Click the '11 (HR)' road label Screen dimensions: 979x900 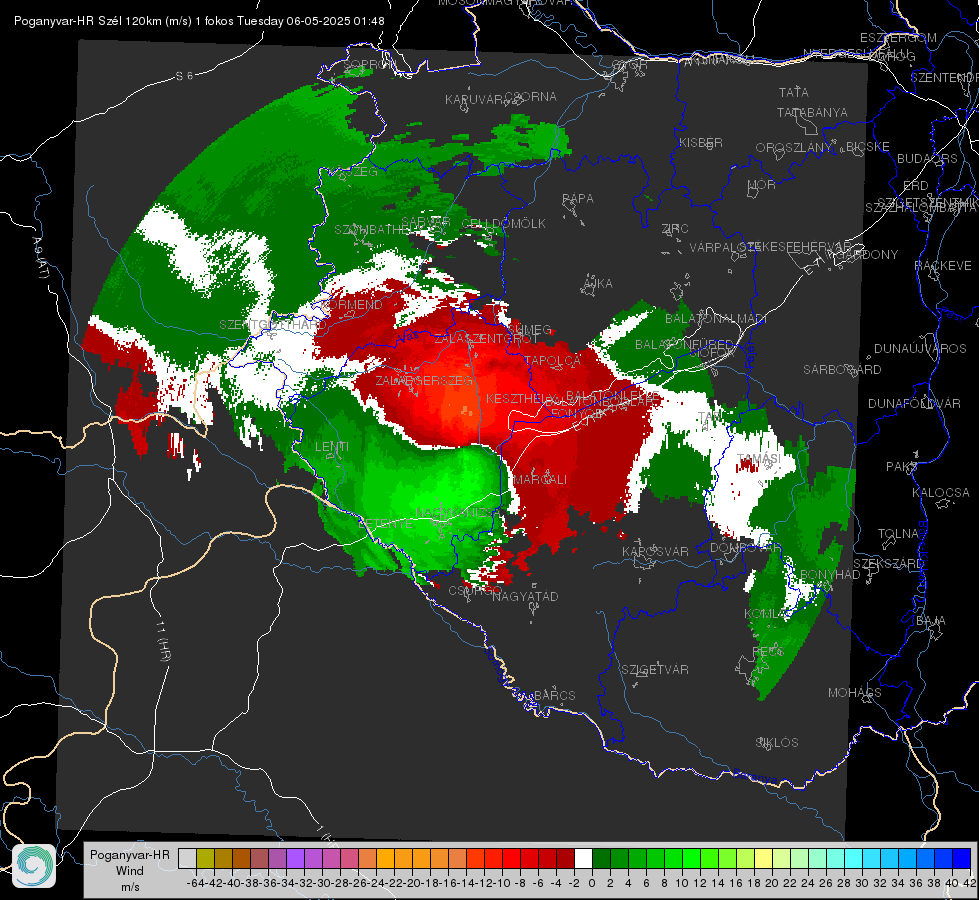coord(164,641)
